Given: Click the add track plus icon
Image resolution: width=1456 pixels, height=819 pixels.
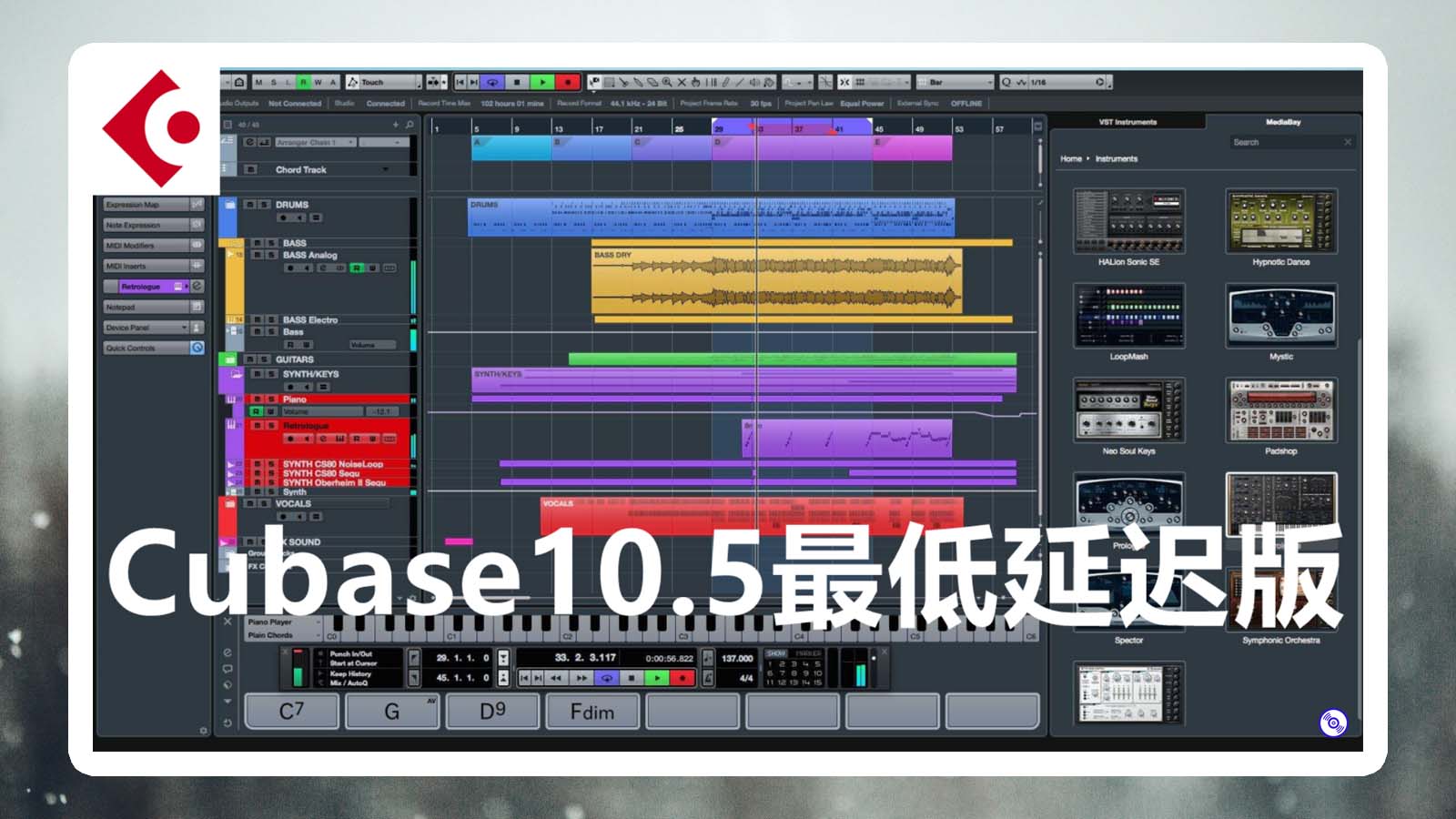Looking at the screenshot, I should pyautogui.click(x=396, y=125).
